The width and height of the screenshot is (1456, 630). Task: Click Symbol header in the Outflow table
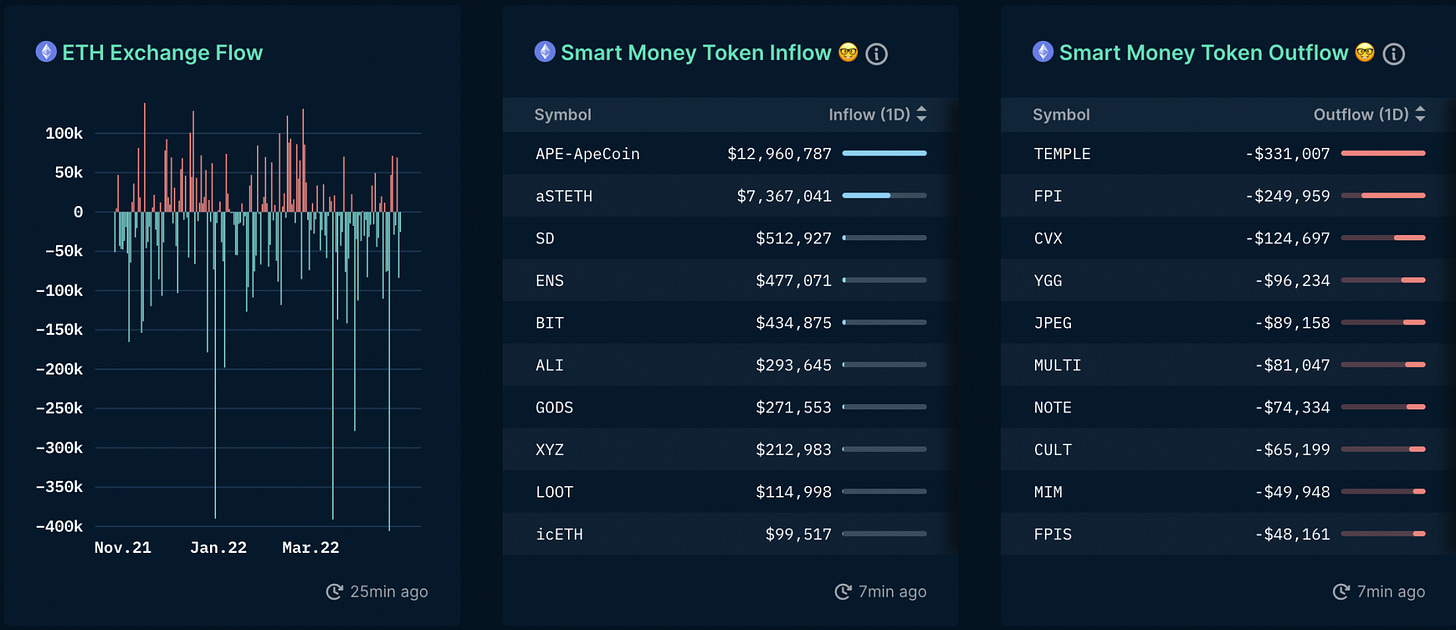pyautogui.click(x=1061, y=115)
